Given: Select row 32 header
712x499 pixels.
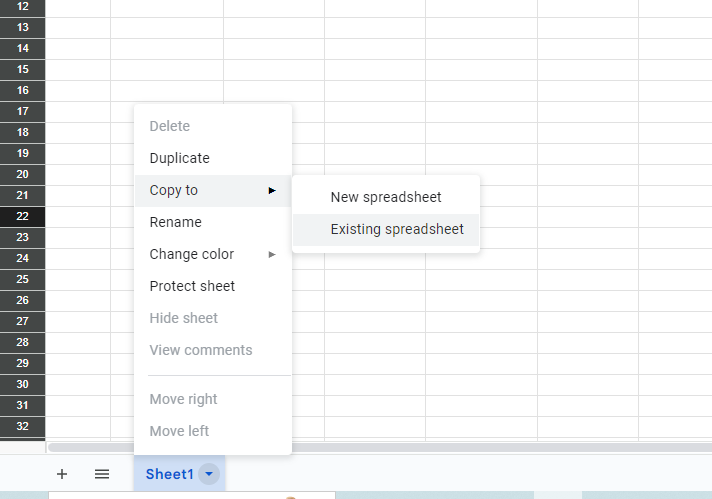Looking at the screenshot, I should [22, 426].
